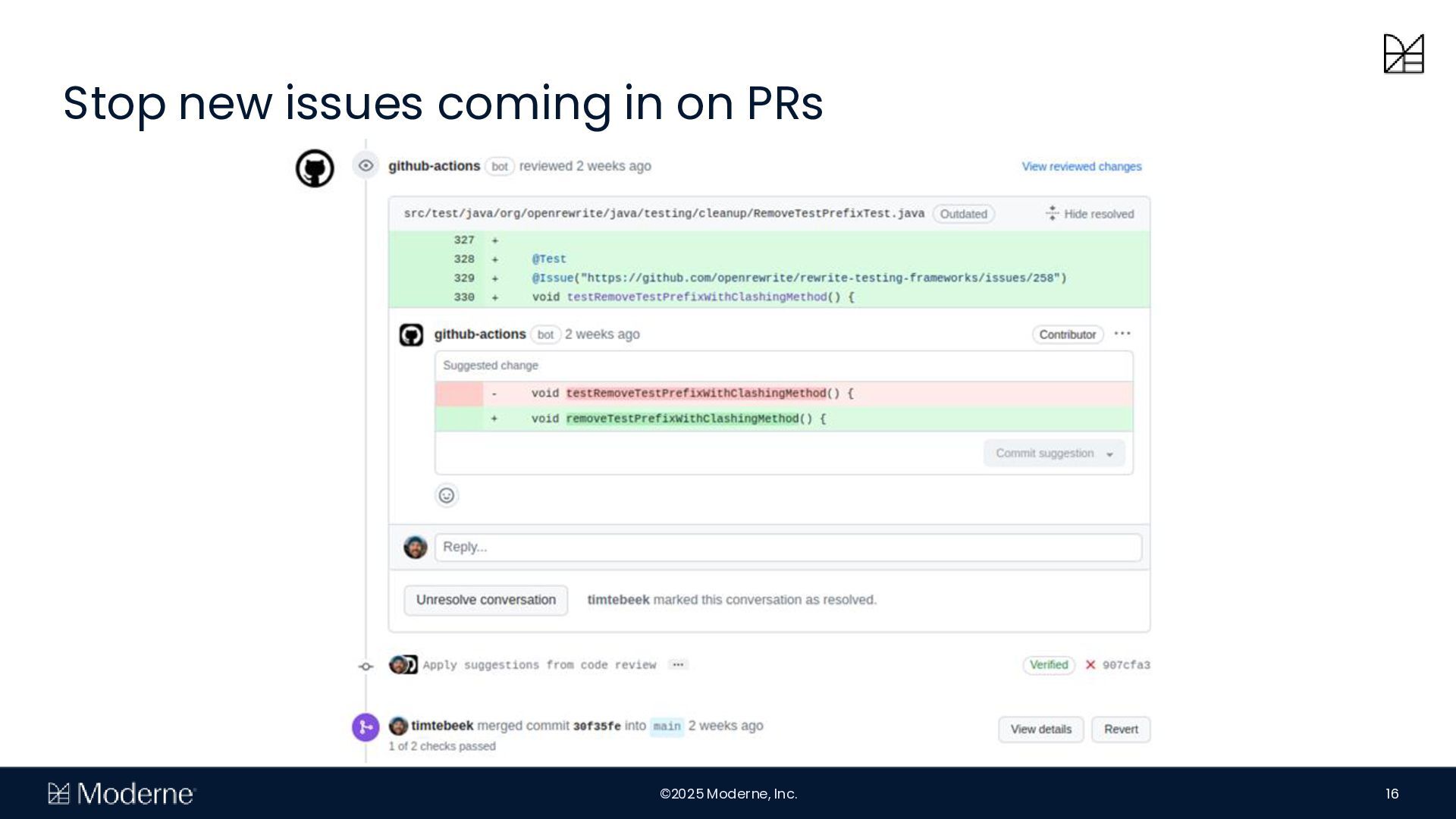This screenshot has width=1456, height=819.
Task: Click the eye review icon
Action: 366,165
